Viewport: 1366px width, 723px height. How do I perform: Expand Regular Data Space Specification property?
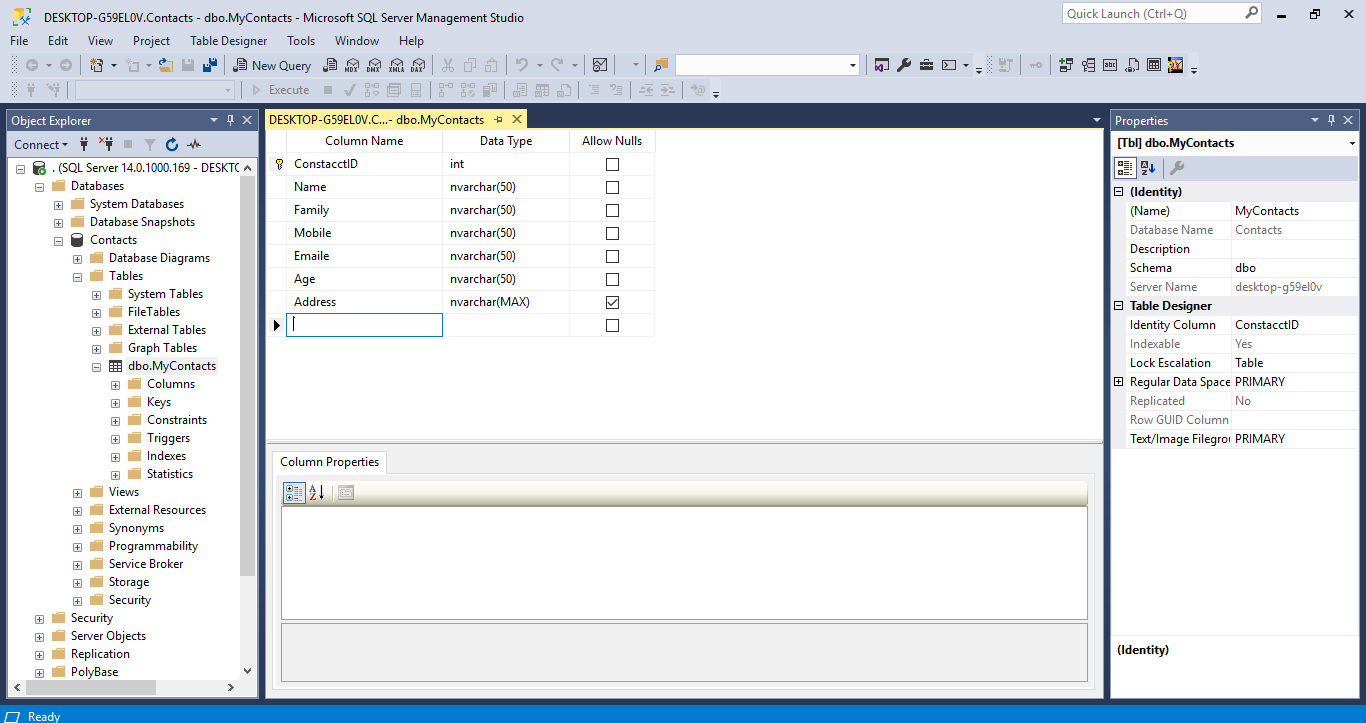pos(1118,382)
